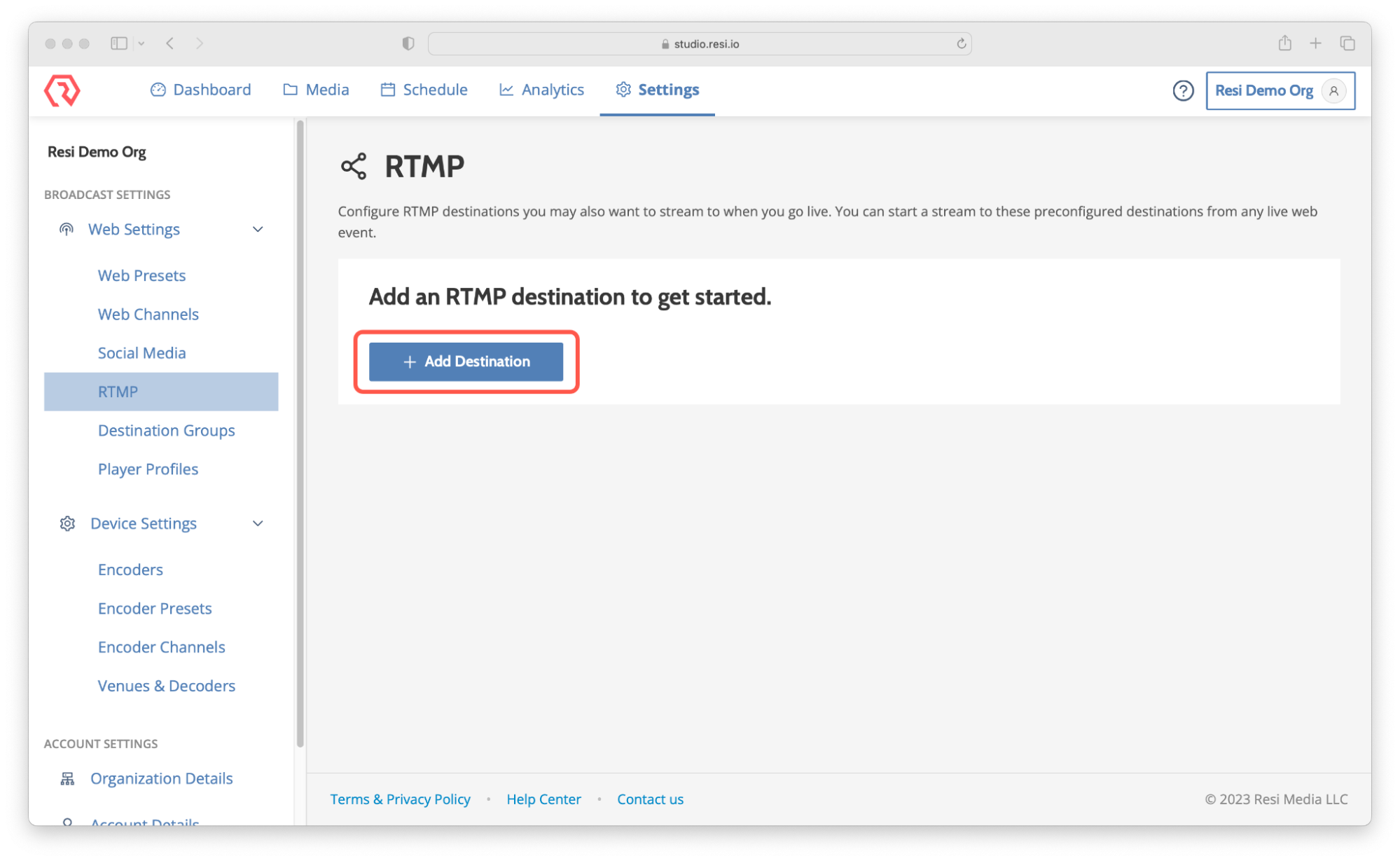Viewport: 1400px width, 861px height.
Task: Collapse the Web Settings section
Action: tap(257, 229)
